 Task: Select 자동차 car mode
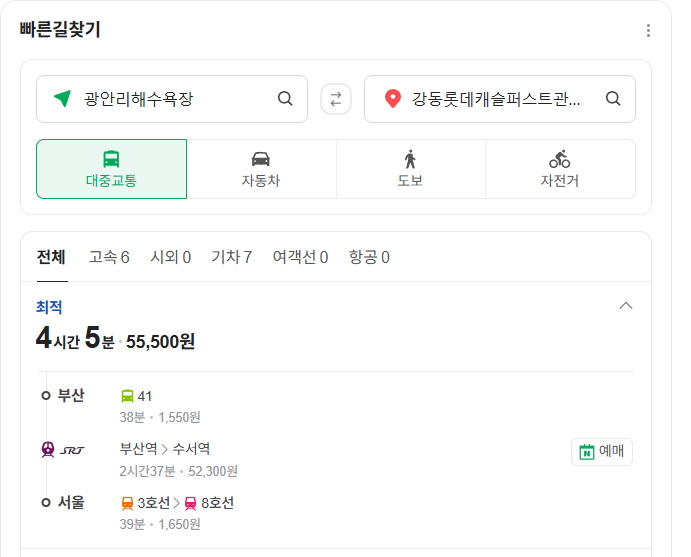click(261, 169)
